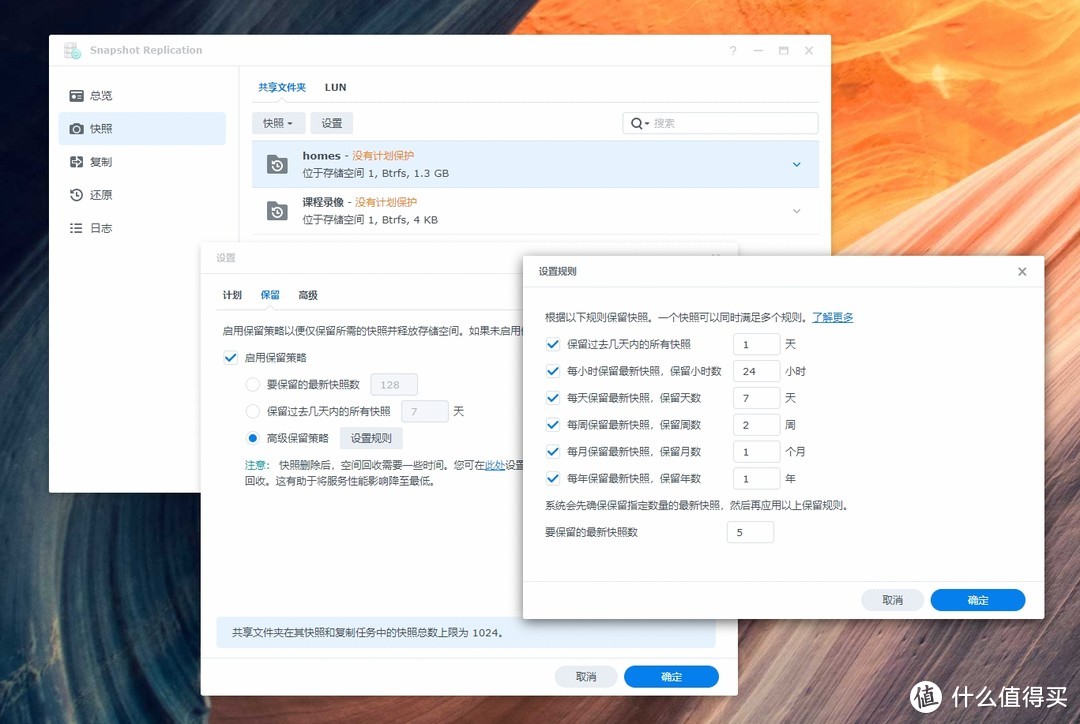Open the 了解更多 link
1080x724 pixels.
click(x=831, y=317)
